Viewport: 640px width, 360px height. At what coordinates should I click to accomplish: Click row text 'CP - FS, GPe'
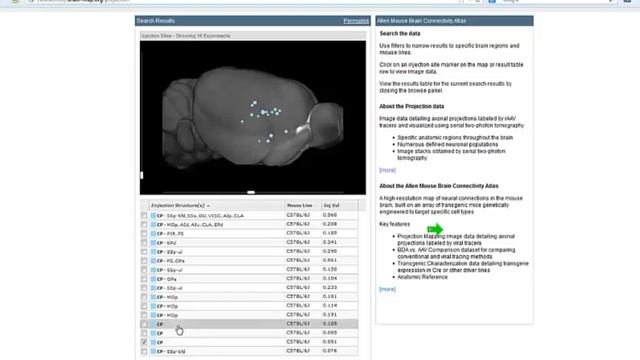coord(171,261)
